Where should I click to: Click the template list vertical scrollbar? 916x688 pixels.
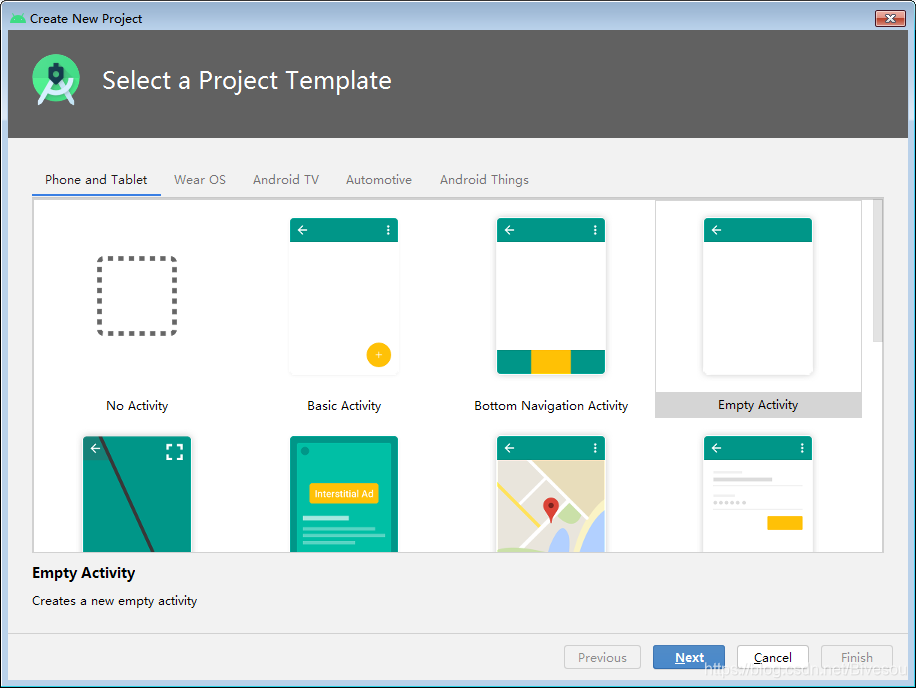click(877, 271)
